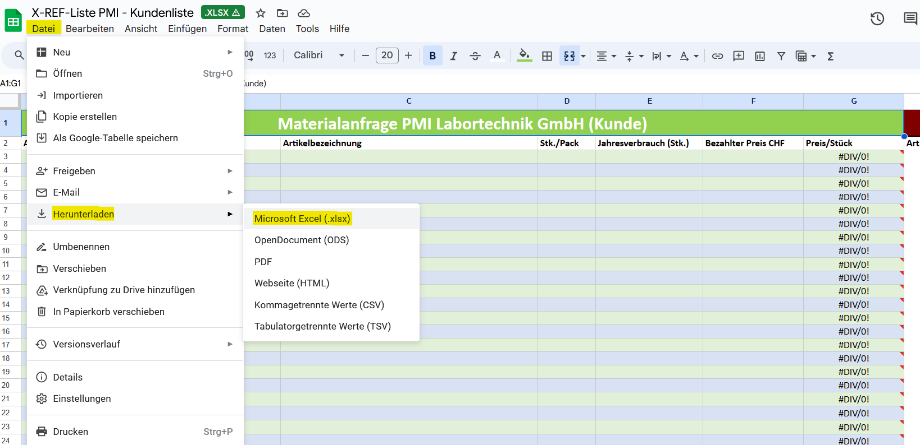The height and width of the screenshot is (445, 920).
Task: Download as Microsoft Excel (.xlsx)
Action: coord(331,218)
